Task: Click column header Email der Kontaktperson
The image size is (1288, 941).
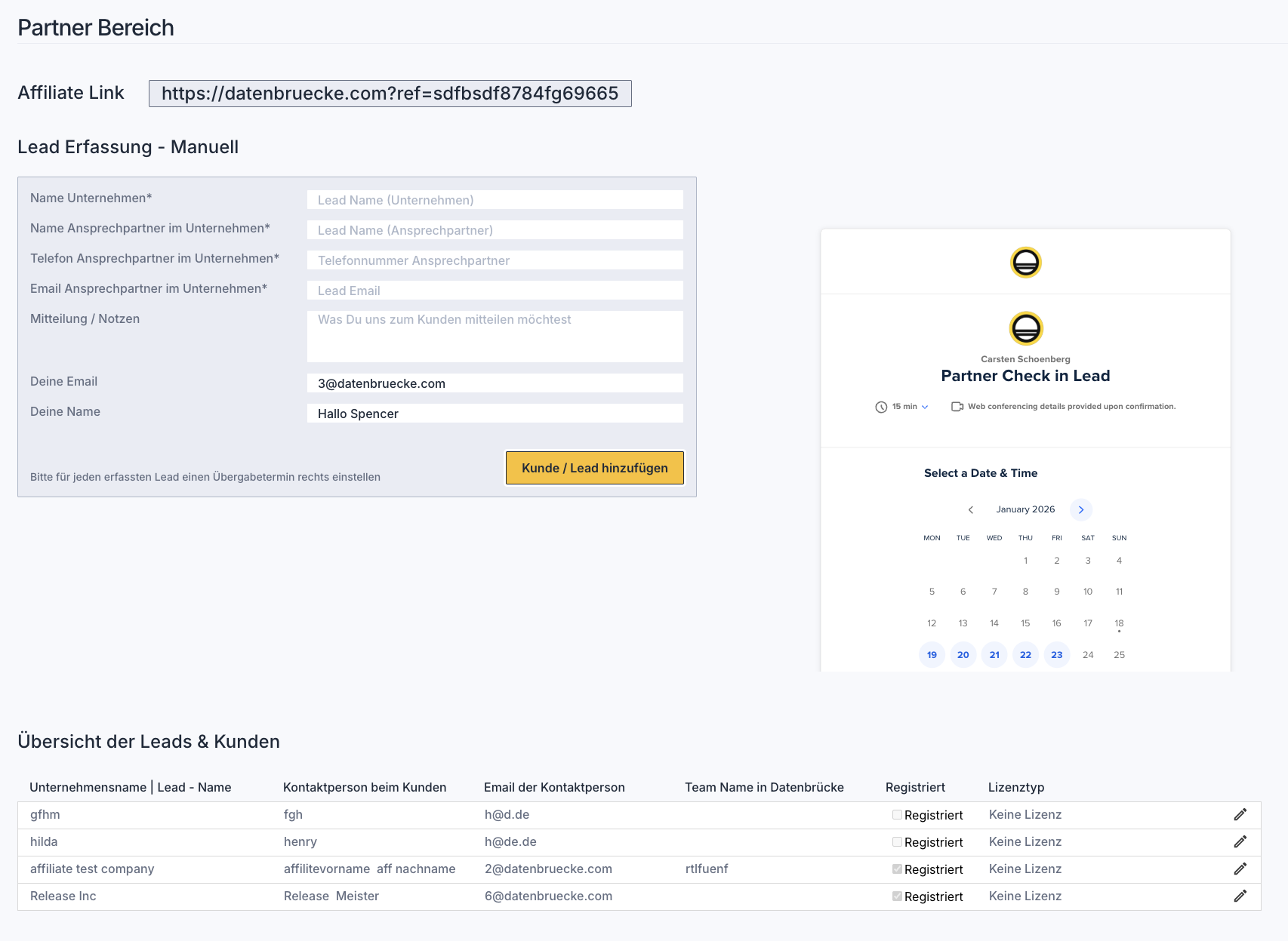Action: (x=554, y=787)
